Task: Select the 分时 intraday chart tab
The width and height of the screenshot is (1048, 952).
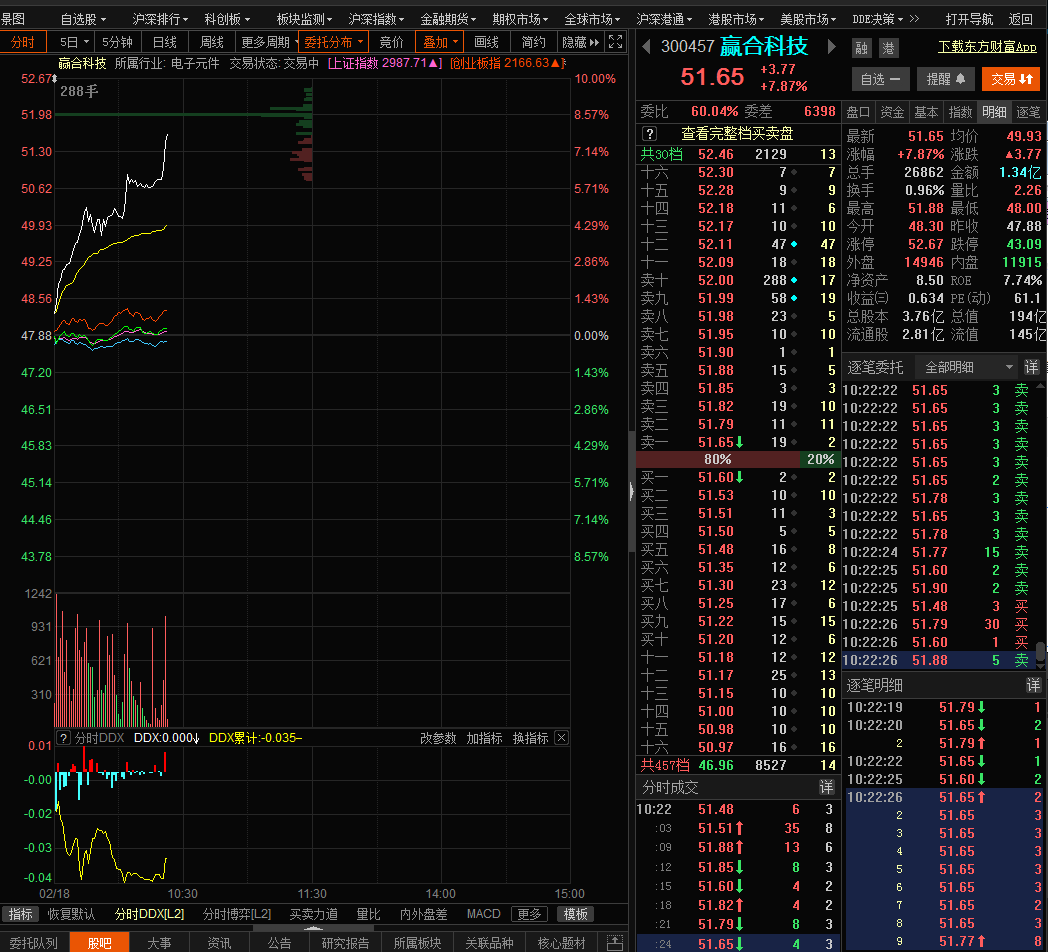Action: point(23,42)
